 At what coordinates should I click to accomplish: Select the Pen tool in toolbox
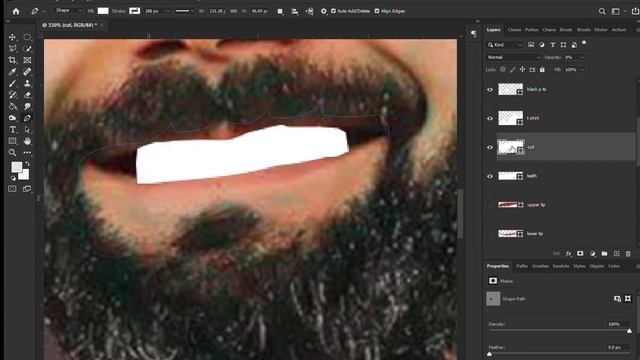[27, 118]
